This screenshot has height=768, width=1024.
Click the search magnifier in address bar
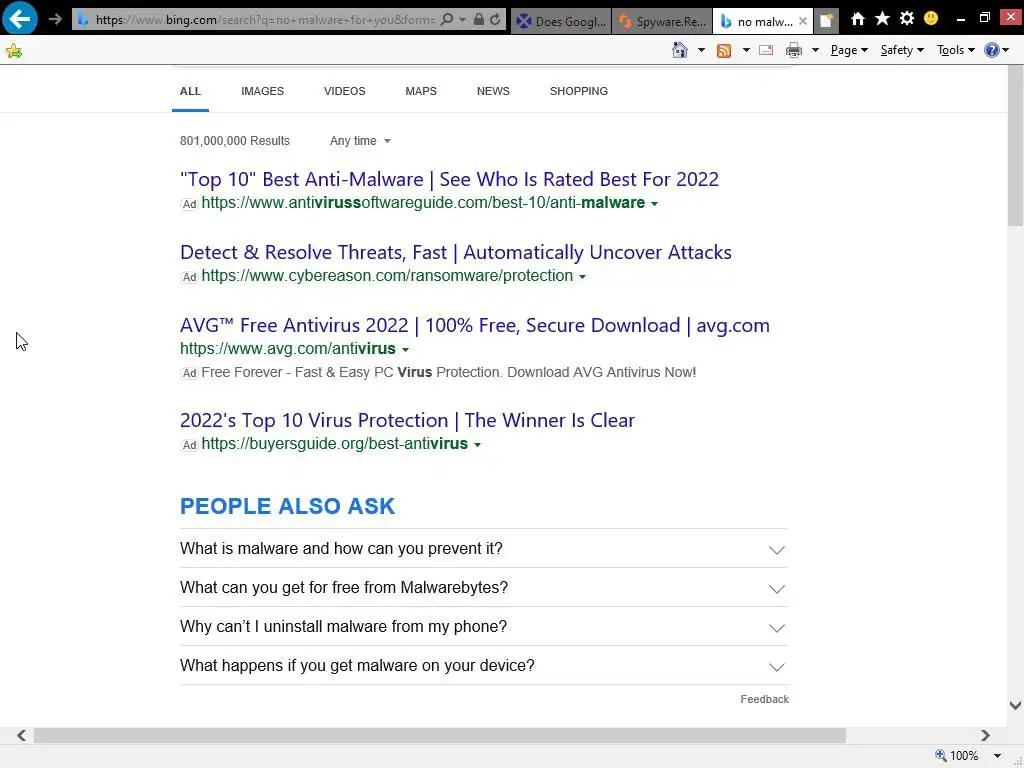447,20
